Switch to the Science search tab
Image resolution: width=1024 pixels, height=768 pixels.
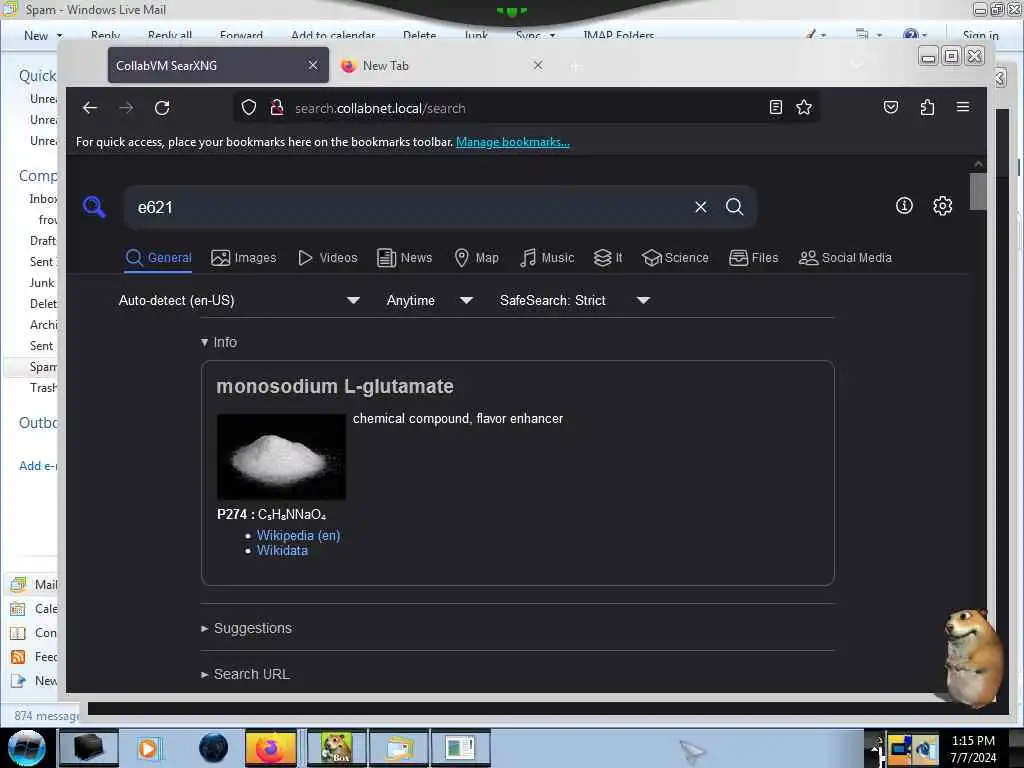(675, 258)
